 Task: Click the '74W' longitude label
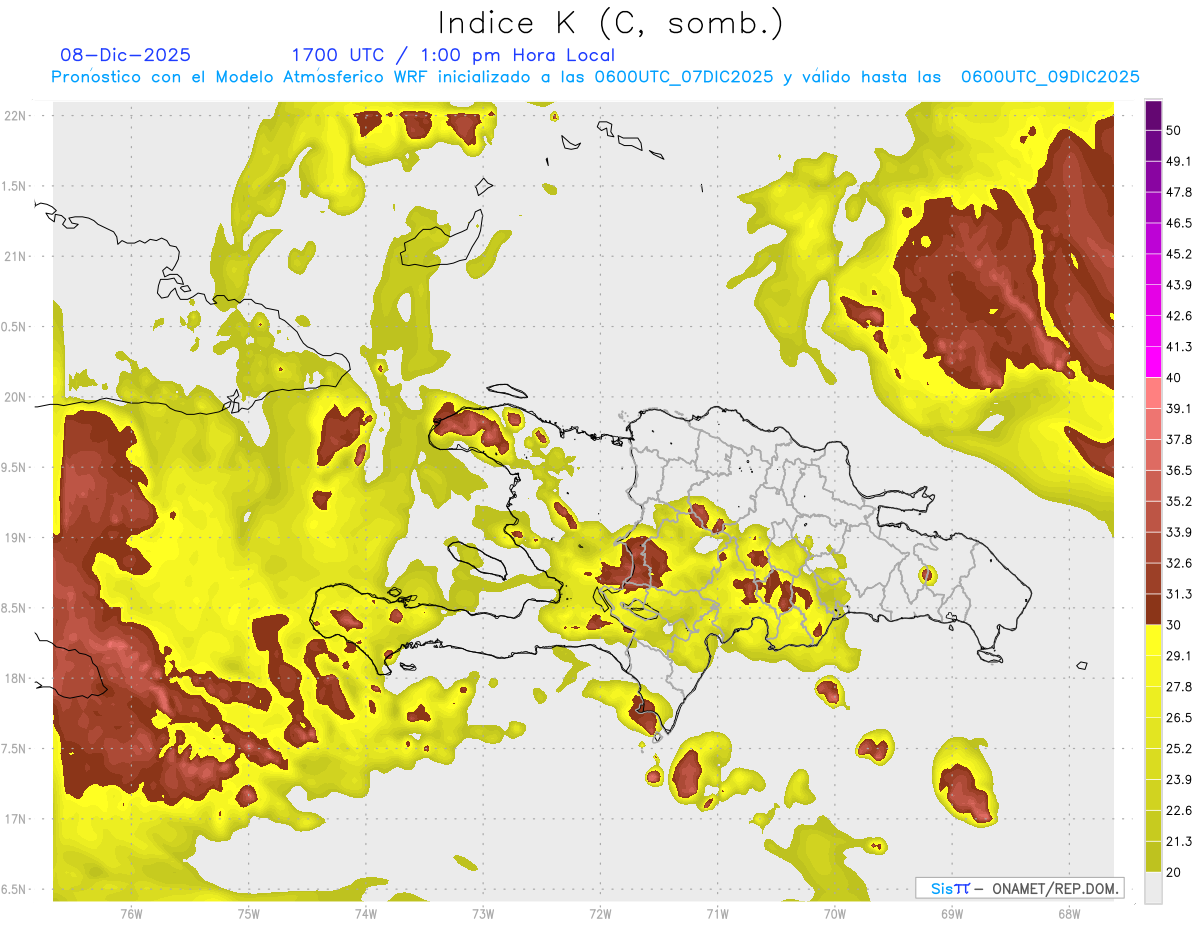pos(365,914)
